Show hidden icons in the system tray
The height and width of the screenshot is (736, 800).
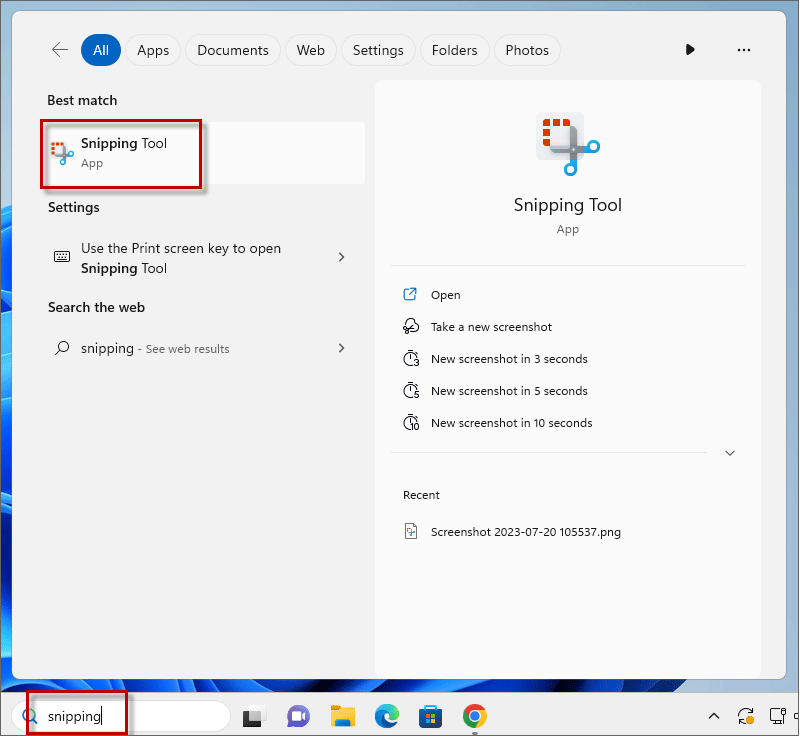click(714, 716)
